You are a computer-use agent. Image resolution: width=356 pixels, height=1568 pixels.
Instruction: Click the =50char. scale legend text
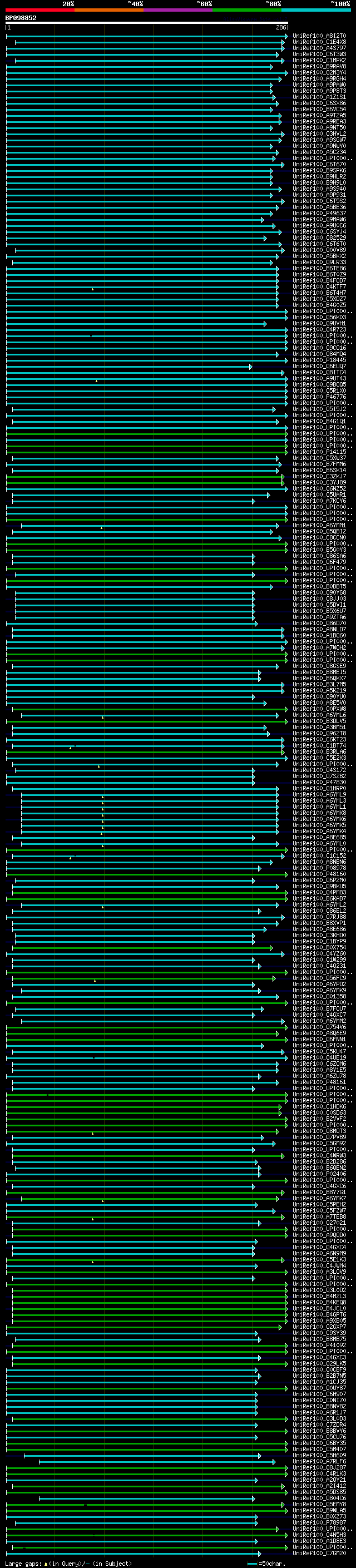tap(273, 1564)
